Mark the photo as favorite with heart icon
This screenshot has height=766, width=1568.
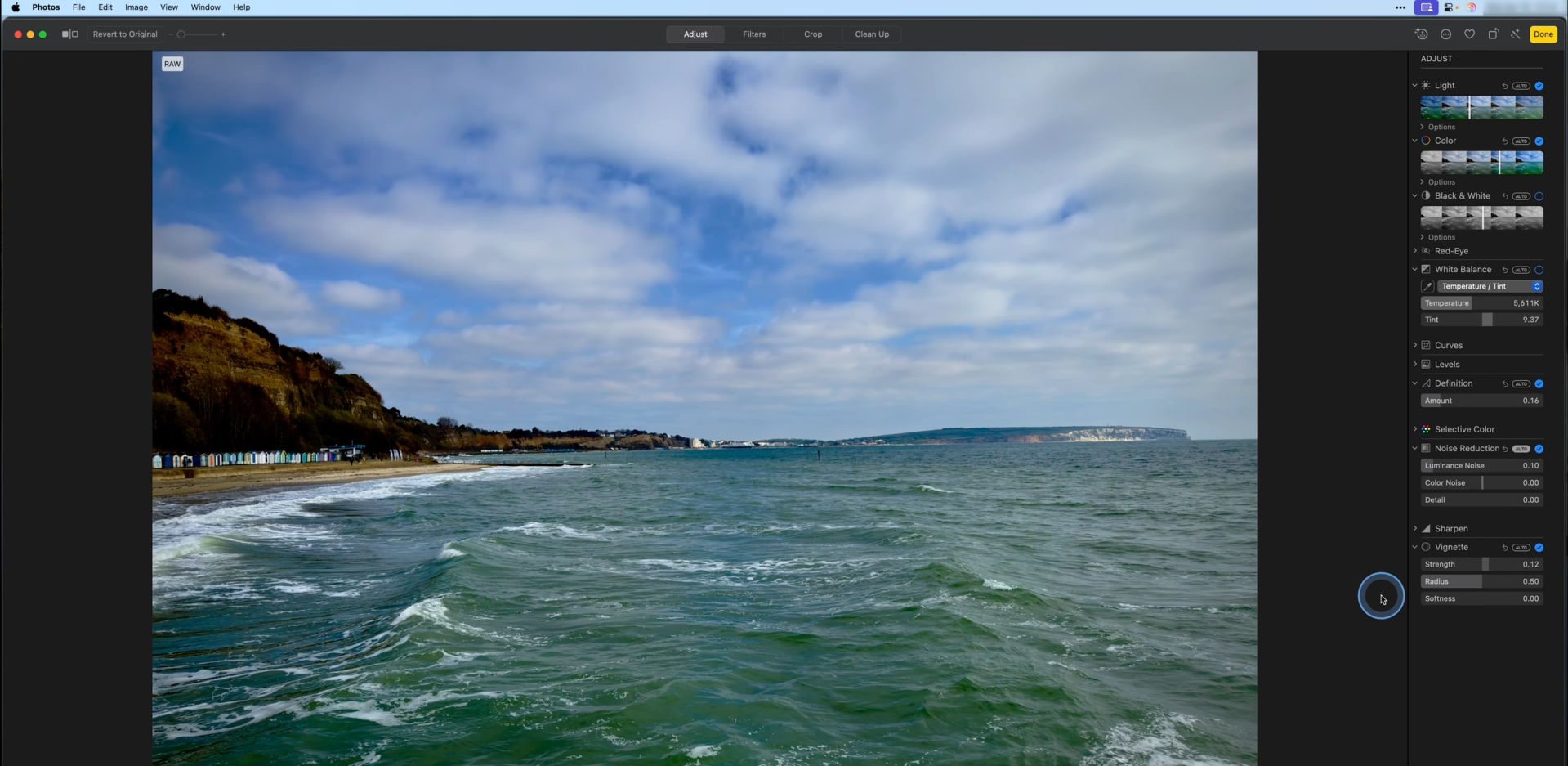(x=1469, y=34)
